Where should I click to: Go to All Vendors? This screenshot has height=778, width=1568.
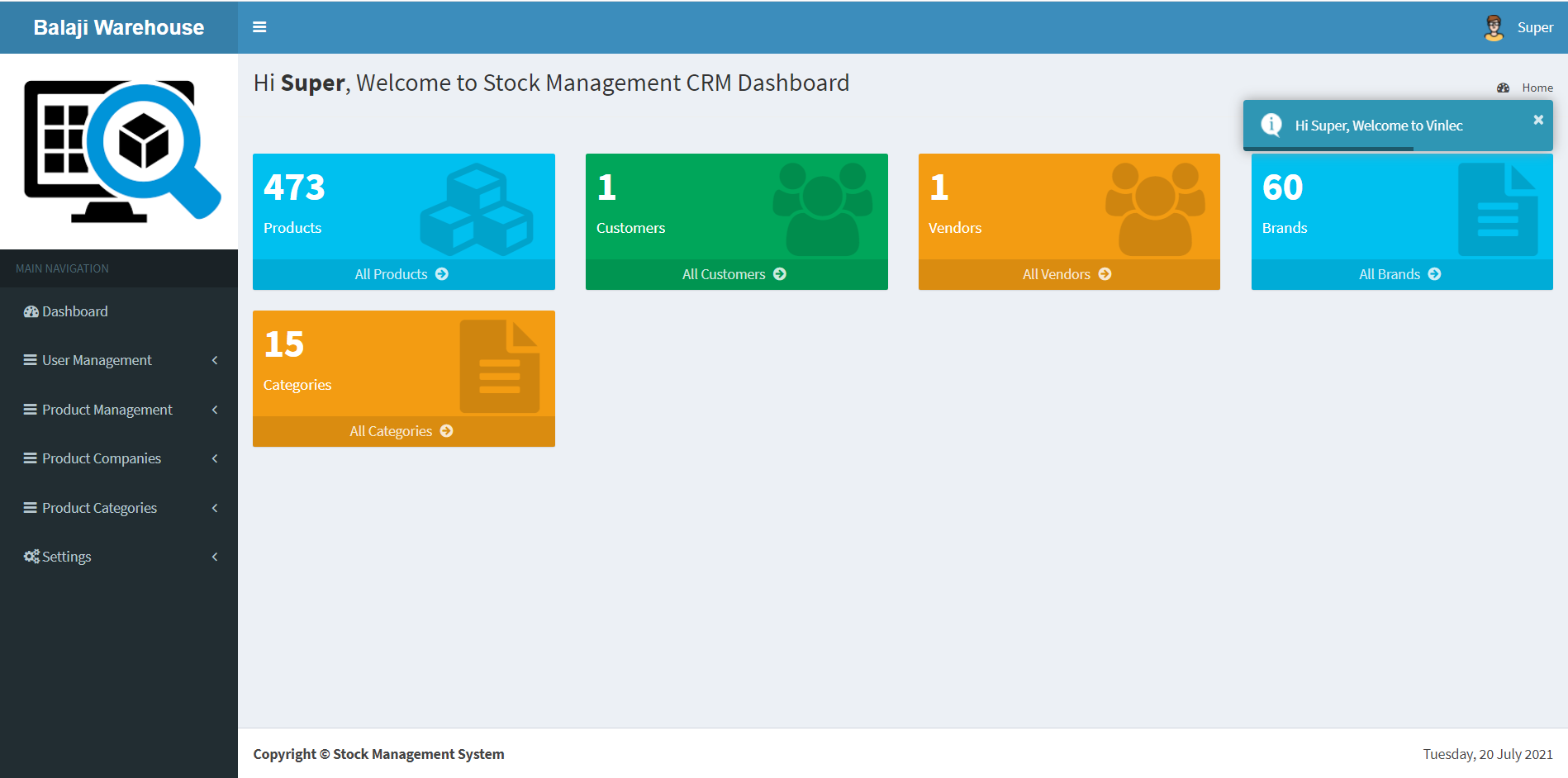click(1067, 274)
